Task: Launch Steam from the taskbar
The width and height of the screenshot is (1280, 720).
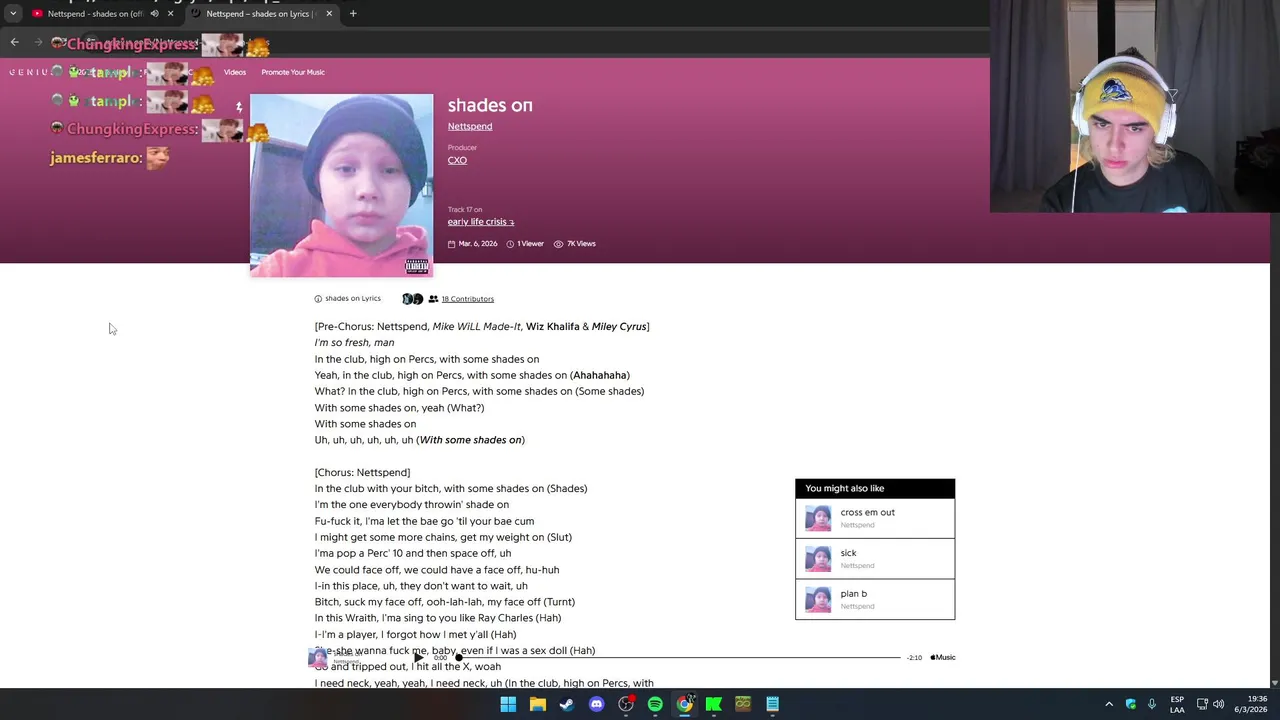Action: [x=567, y=704]
